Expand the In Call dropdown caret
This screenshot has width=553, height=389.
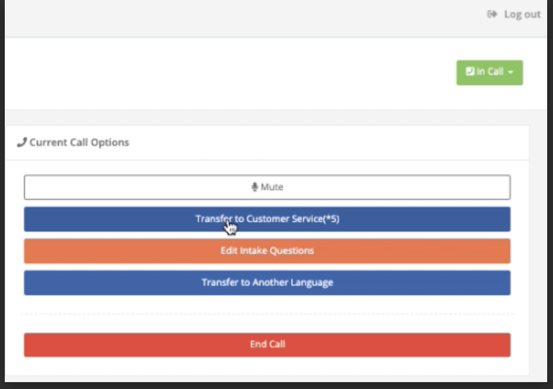(x=510, y=72)
